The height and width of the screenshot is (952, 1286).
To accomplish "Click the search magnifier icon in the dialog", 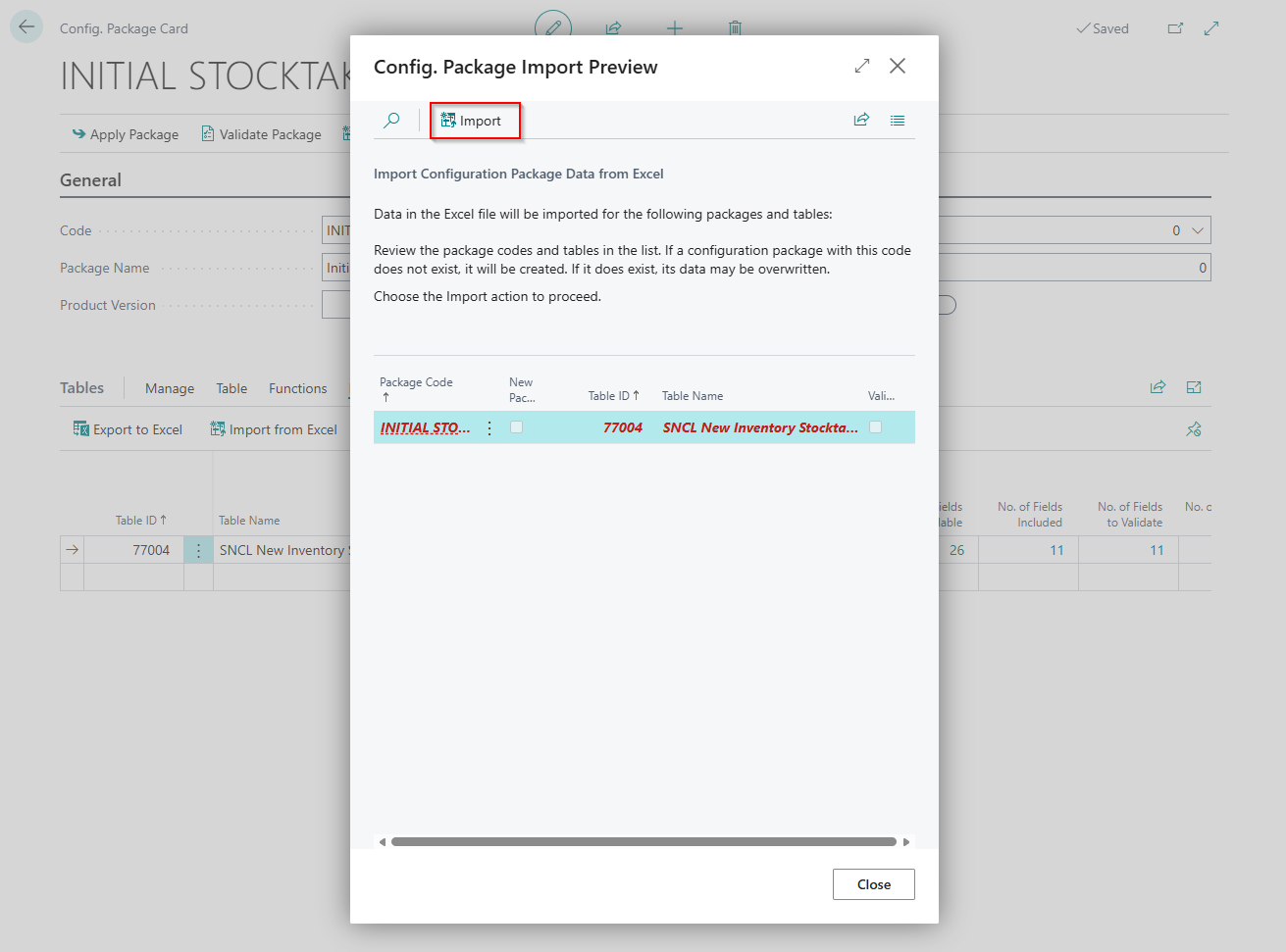I will 391,121.
